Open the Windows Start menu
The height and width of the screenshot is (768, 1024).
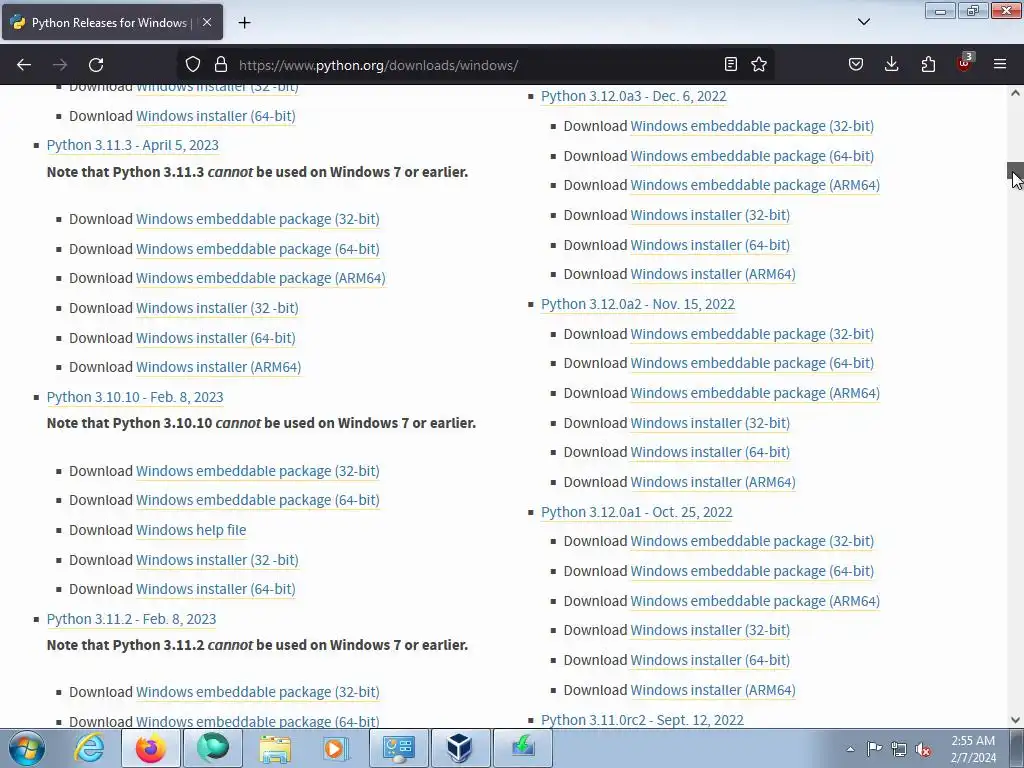click(x=27, y=748)
